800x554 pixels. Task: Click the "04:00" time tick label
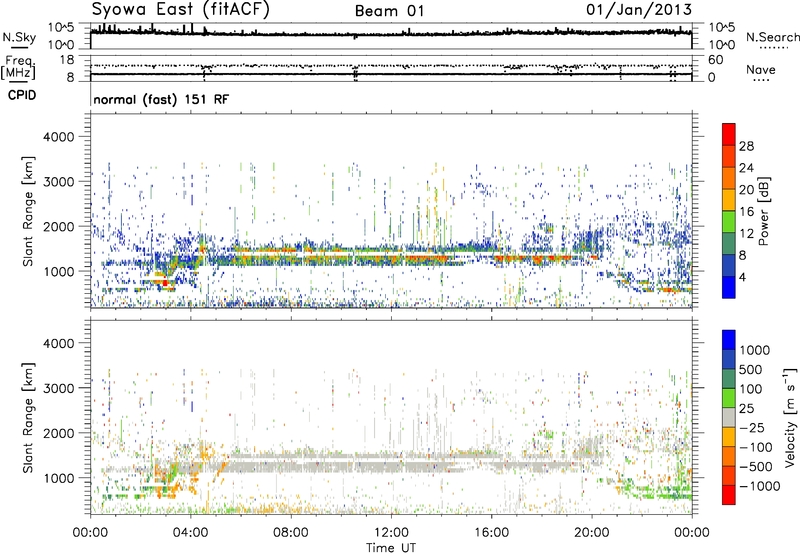[190, 533]
